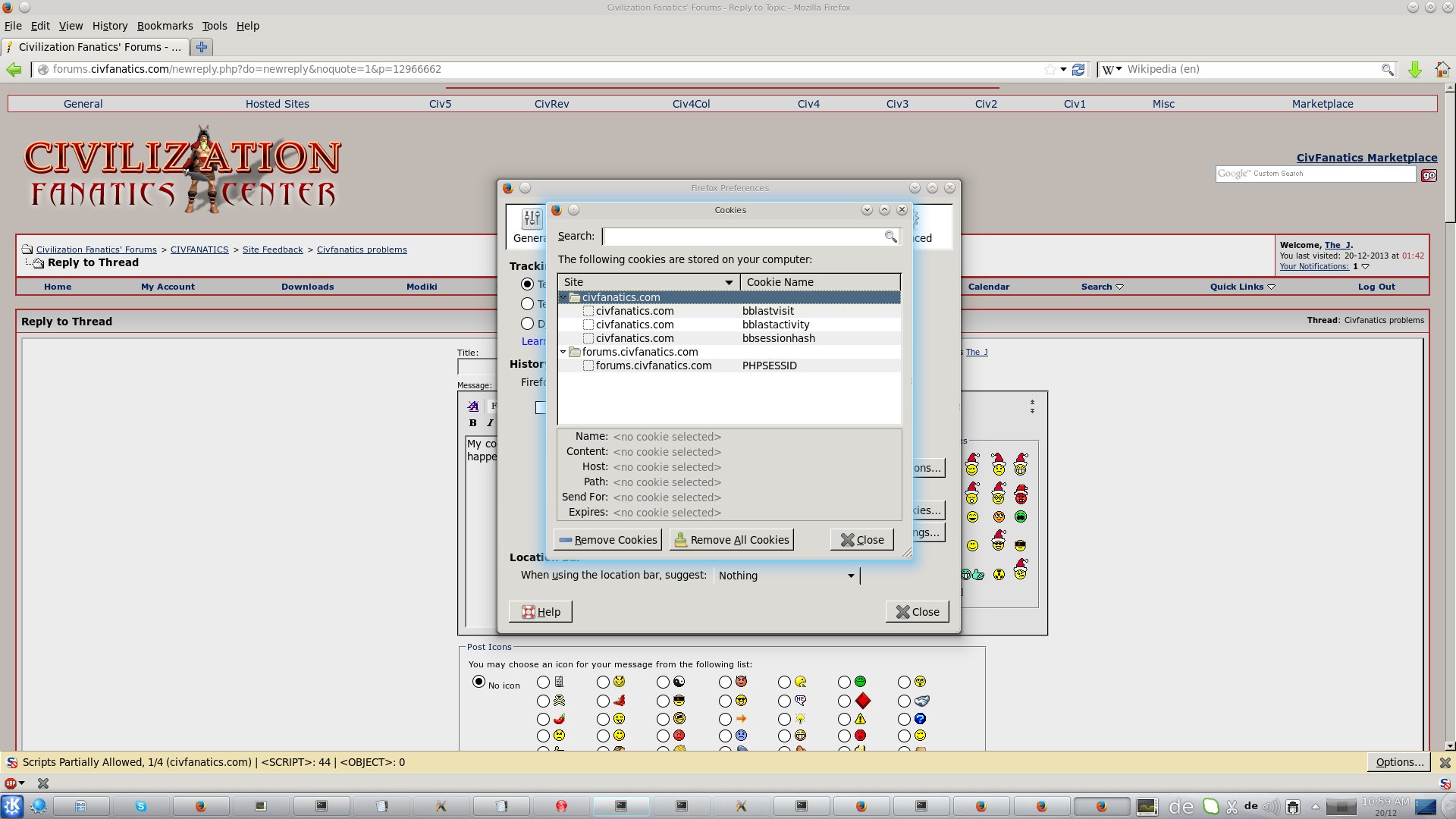This screenshot has width=1456, height=819.
Task: Open the location bar suggest dropdown showing Nothing
Action: coord(787,576)
